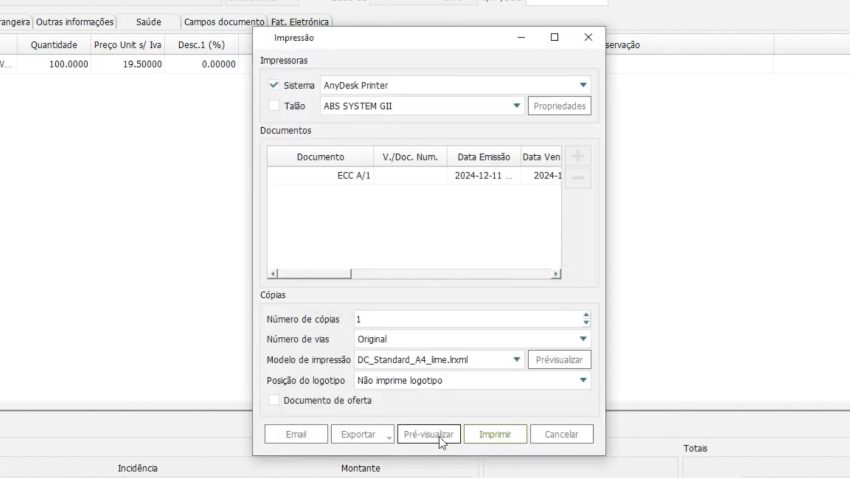This screenshot has width=850, height=478.
Task: Open the Campos documento tab
Action: (x=224, y=21)
